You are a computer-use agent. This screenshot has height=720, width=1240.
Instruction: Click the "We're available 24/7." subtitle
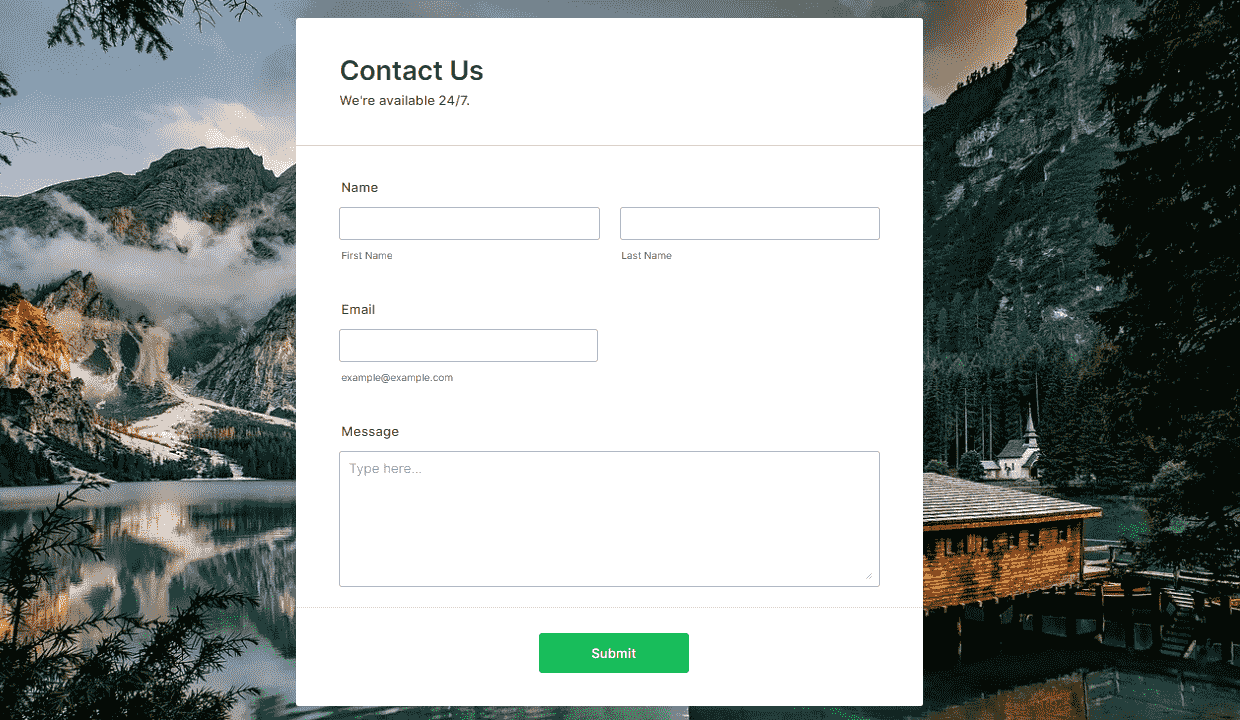click(x=405, y=101)
